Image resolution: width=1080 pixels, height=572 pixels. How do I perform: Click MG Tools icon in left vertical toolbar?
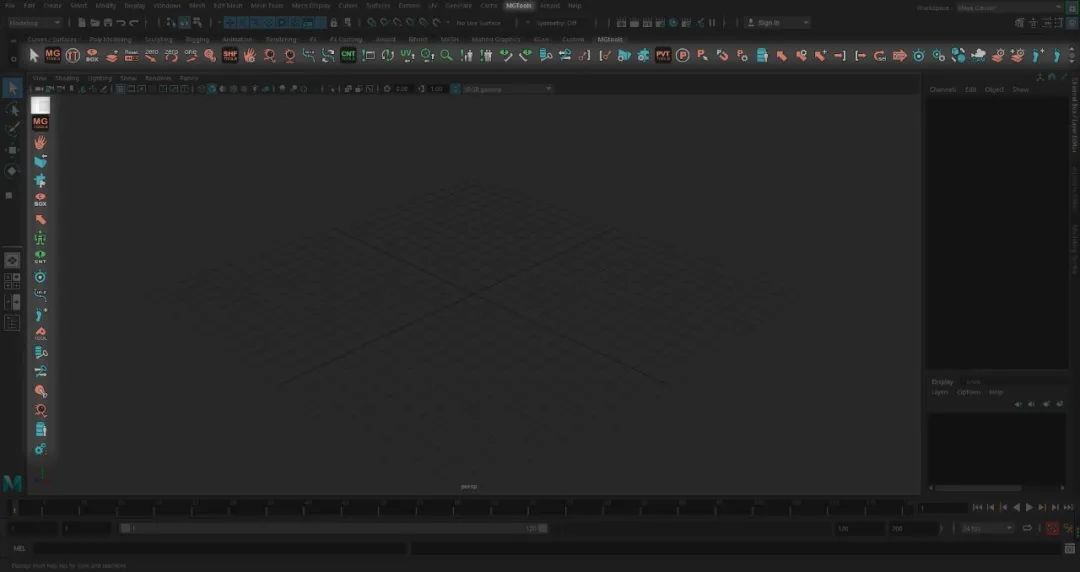click(41, 123)
